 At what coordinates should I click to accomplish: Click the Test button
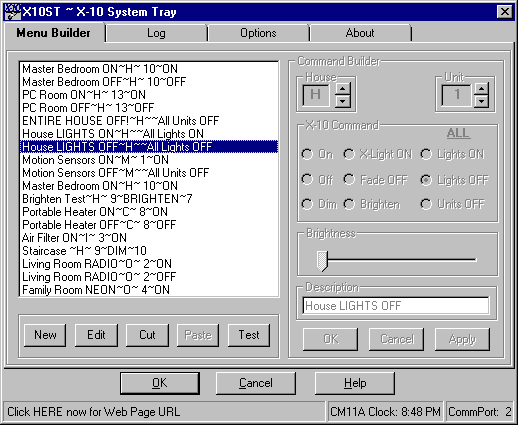click(x=249, y=335)
